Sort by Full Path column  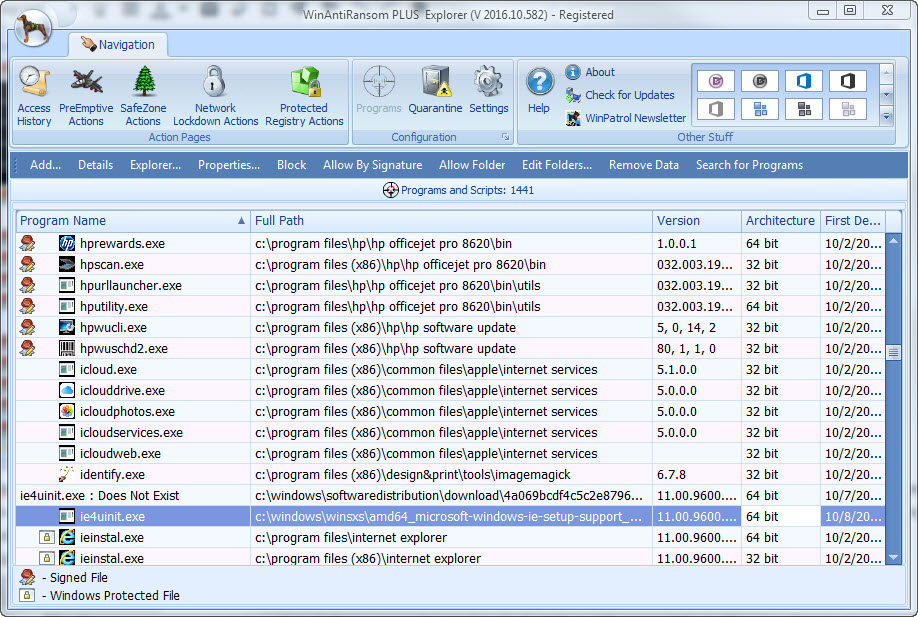pos(451,221)
